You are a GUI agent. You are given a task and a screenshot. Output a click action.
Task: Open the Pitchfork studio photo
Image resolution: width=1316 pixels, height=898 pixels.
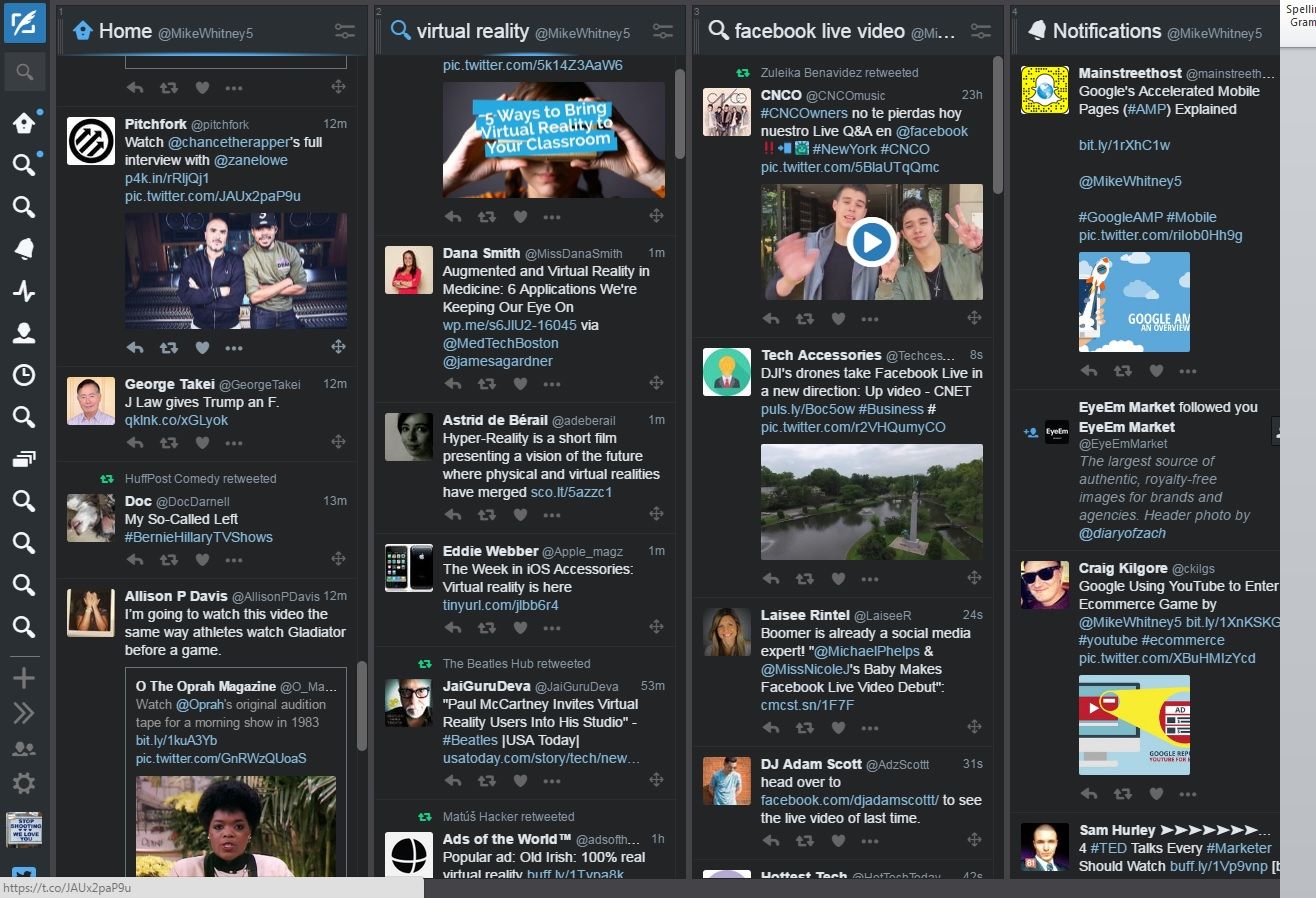tap(236, 270)
